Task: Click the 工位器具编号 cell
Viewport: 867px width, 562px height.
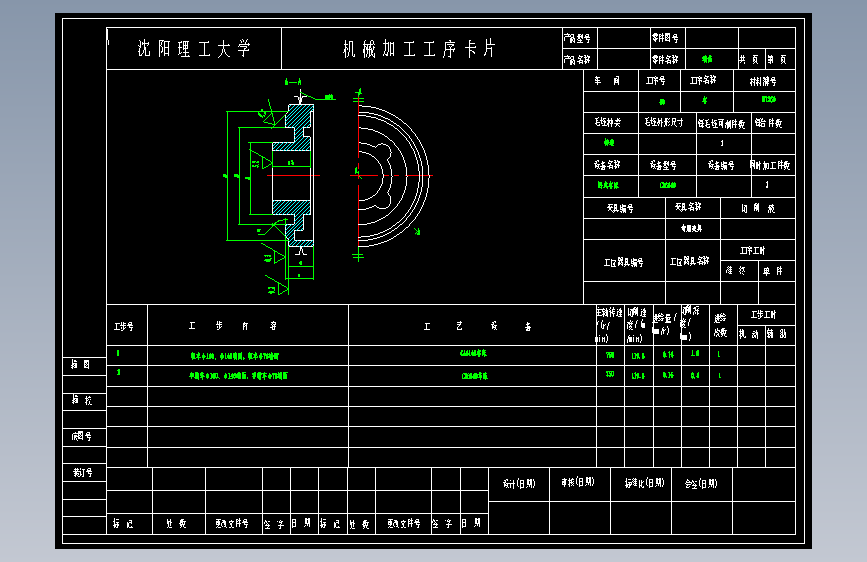Action: [x=624, y=262]
